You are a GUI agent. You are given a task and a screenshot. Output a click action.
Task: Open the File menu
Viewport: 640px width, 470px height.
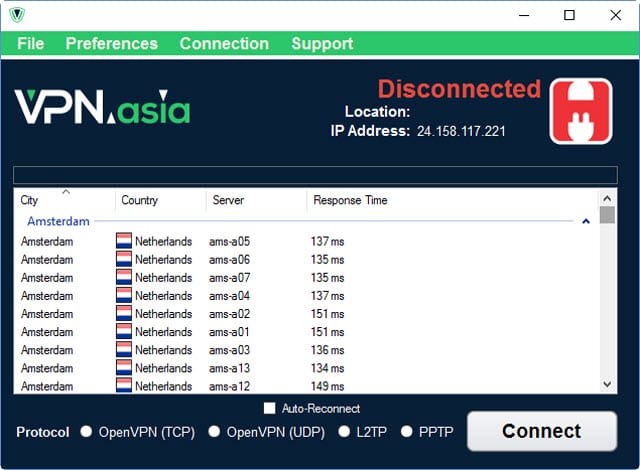pyautogui.click(x=31, y=43)
